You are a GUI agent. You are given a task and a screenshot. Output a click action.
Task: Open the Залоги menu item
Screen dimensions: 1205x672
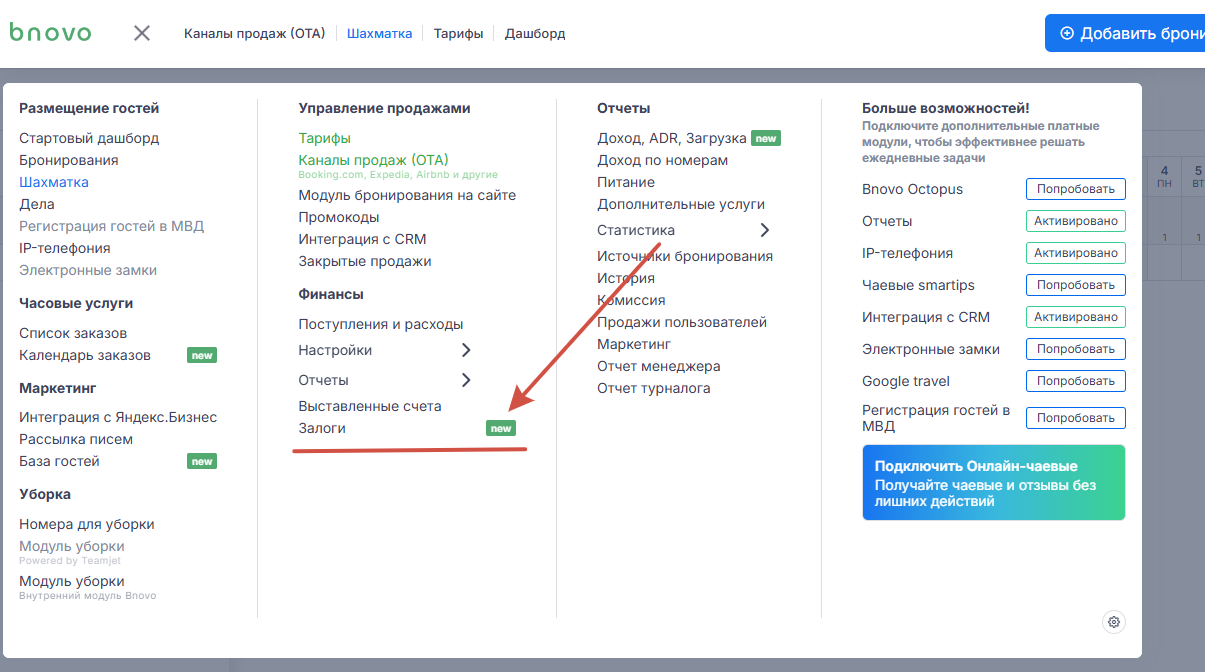pos(322,428)
